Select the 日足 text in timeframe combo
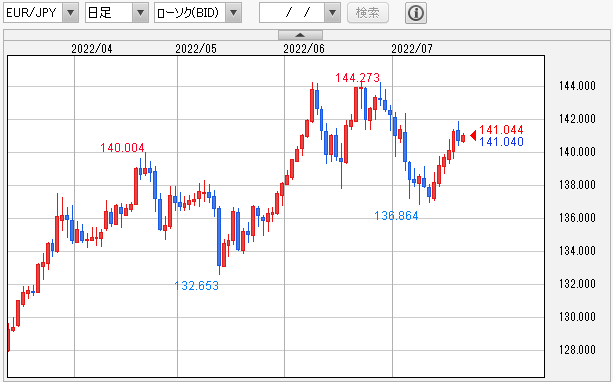 pos(100,13)
